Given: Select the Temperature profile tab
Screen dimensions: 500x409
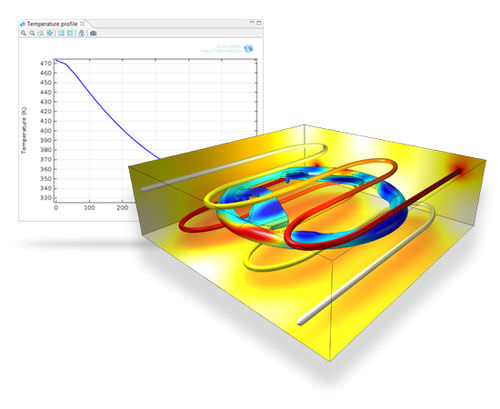Looking at the screenshot, I should tap(52, 24).
